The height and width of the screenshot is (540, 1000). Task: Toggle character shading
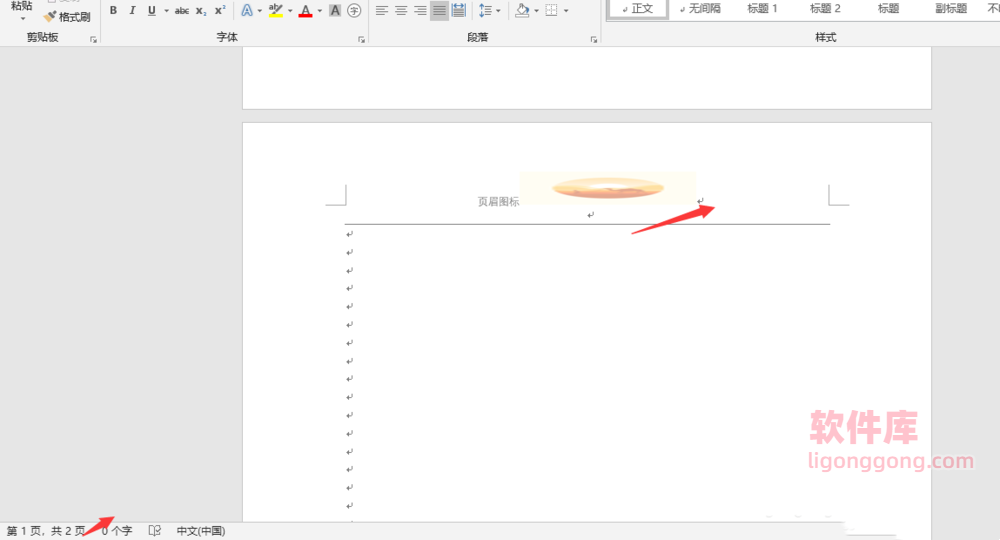pyautogui.click(x=335, y=10)
